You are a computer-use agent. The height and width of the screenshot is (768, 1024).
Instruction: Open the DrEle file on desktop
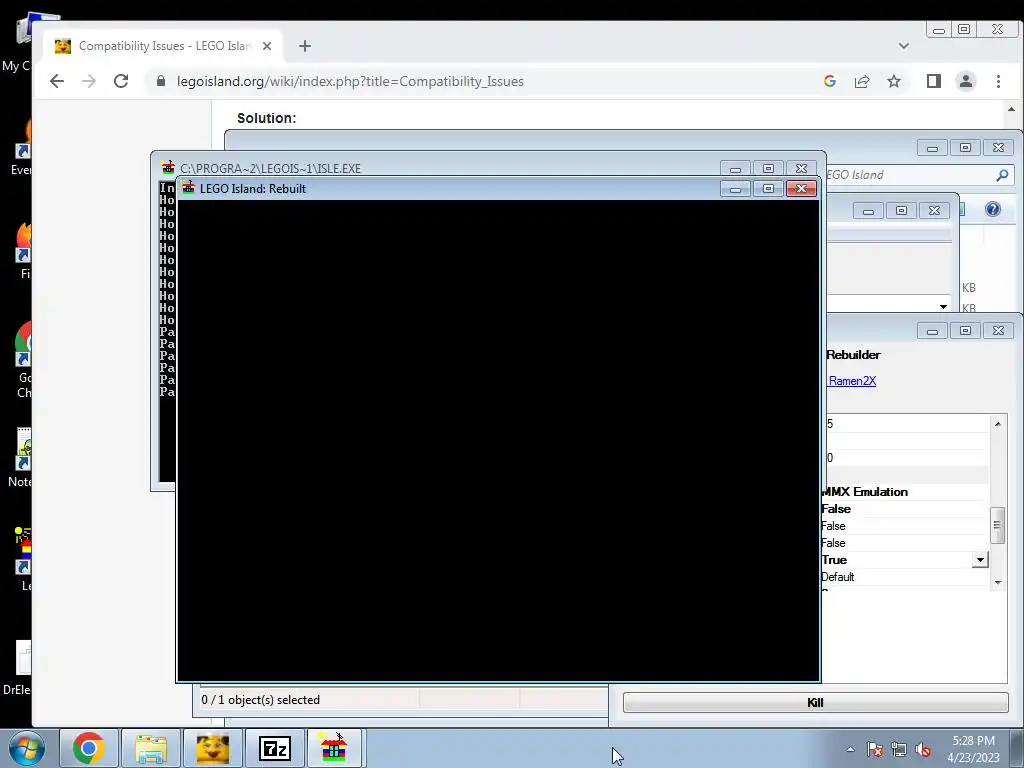(x=20, y=667)
